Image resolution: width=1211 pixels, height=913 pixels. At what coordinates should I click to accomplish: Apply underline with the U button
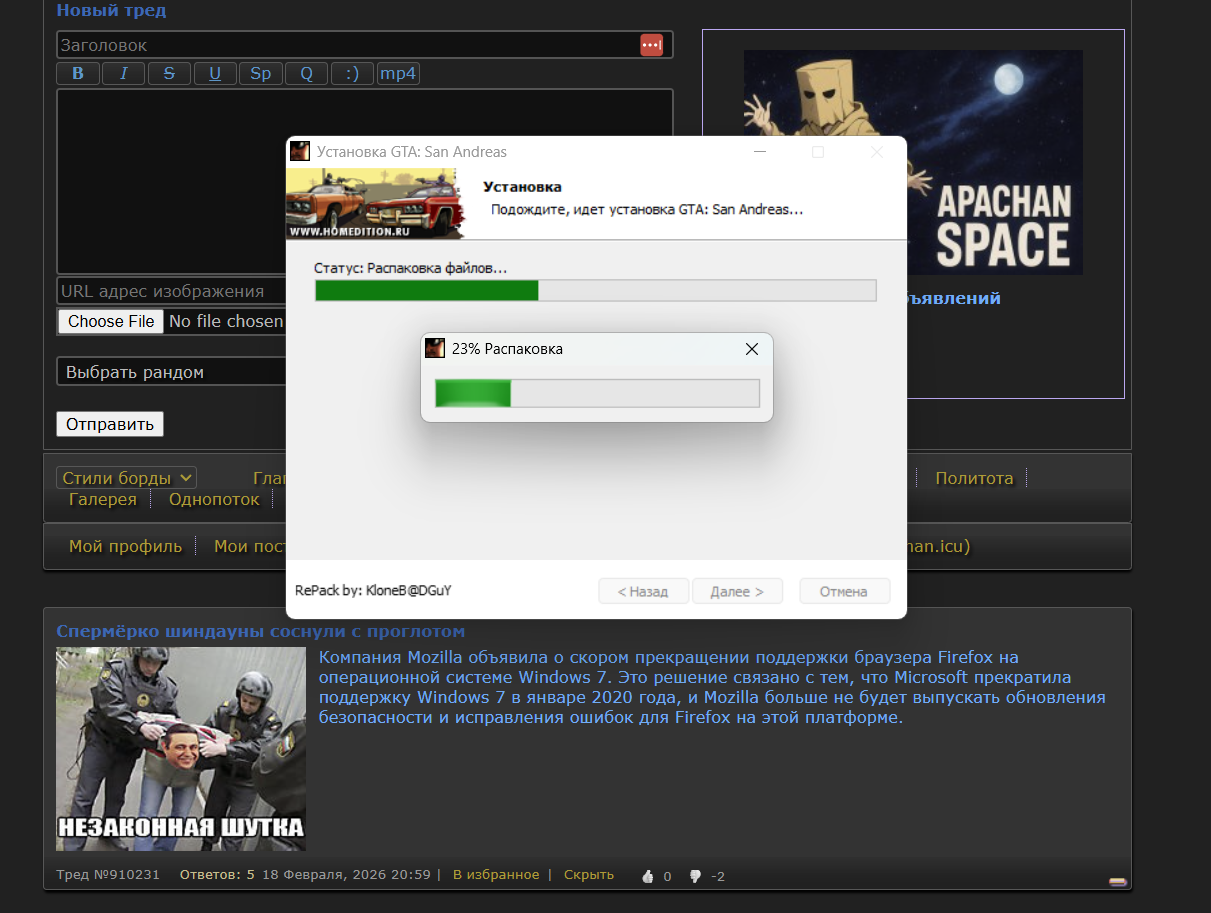pyautogui.click(x=215, y=73)
